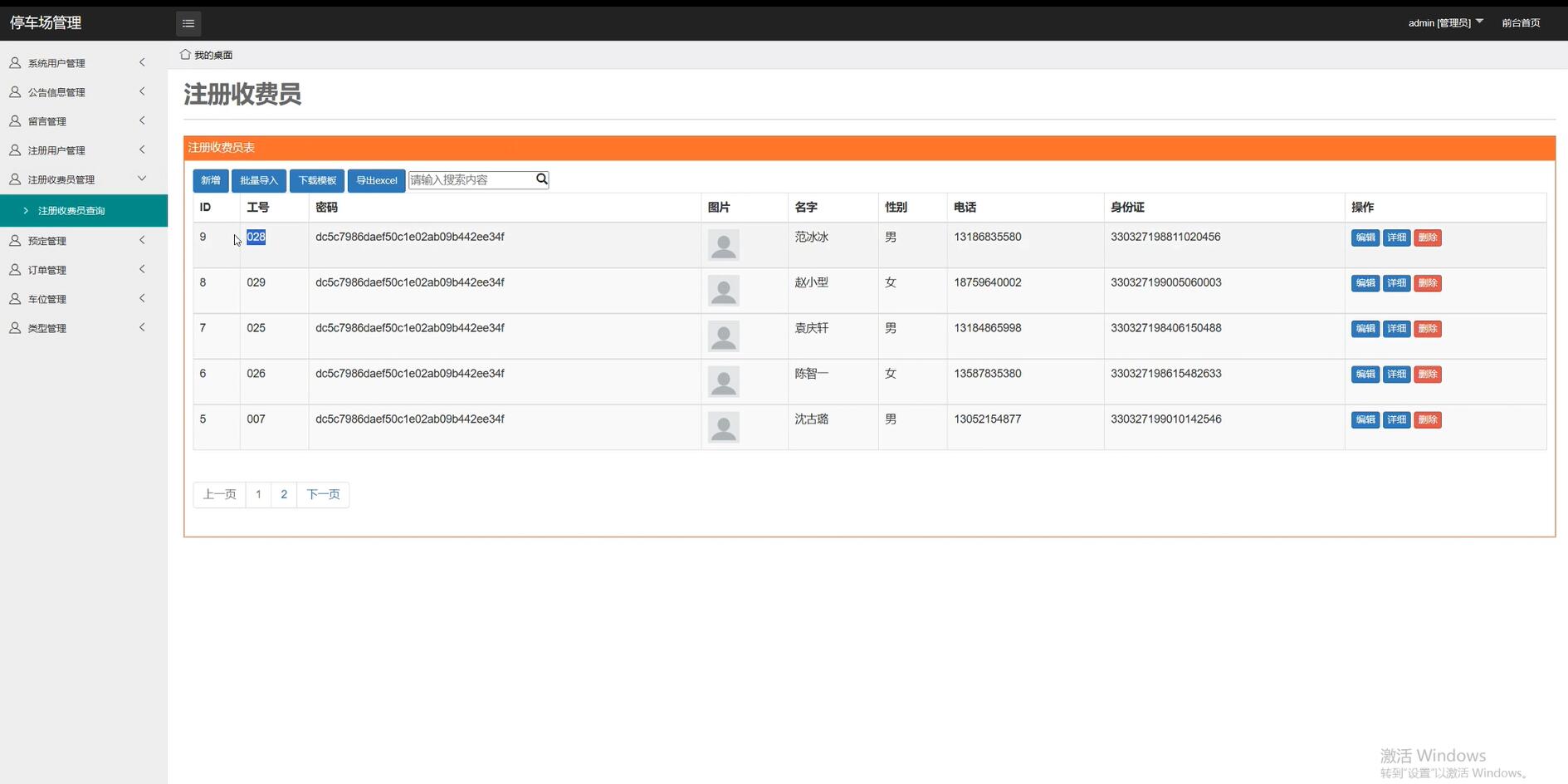
Task: Click 上一页 pagination button
Action: click(220, 494)
